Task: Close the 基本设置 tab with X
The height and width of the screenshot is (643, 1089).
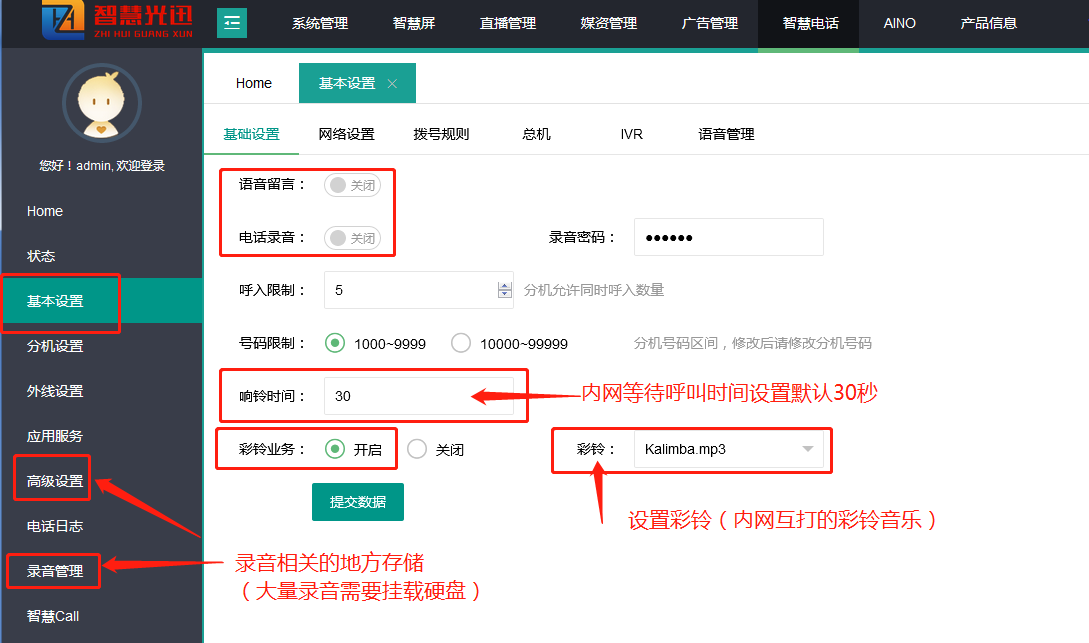Action: coord(392,84)
